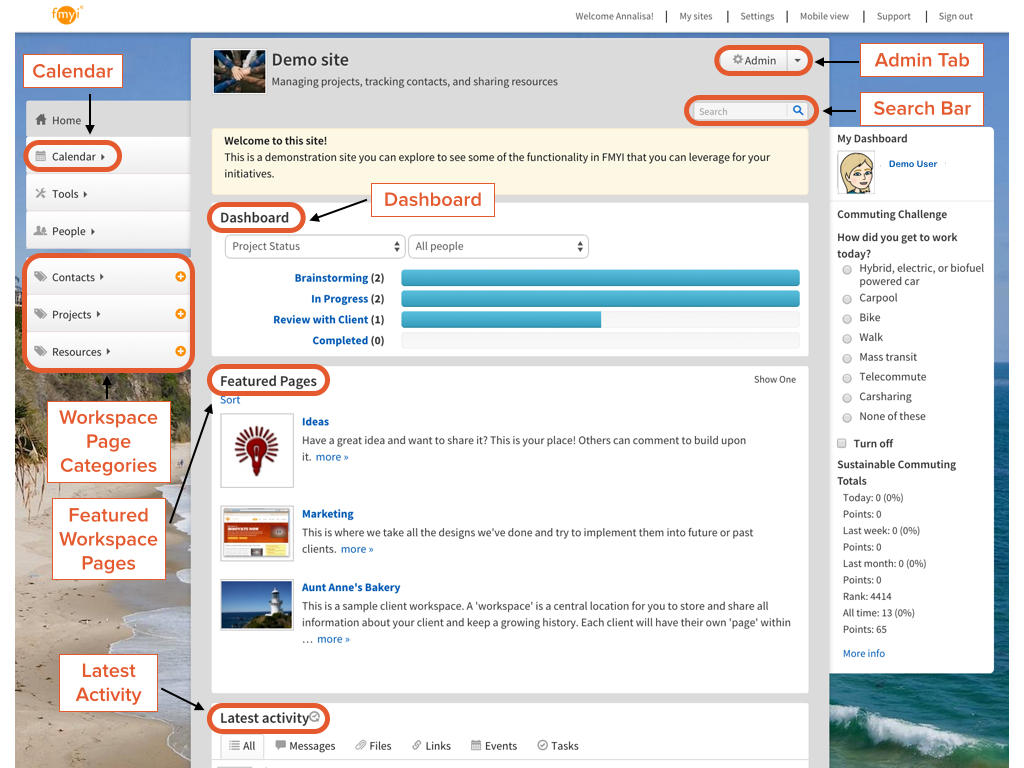Image resolution: width=1024 pixels, height=768 pixels.
Task: Click the FMYI logo
Action: (67, 14)
